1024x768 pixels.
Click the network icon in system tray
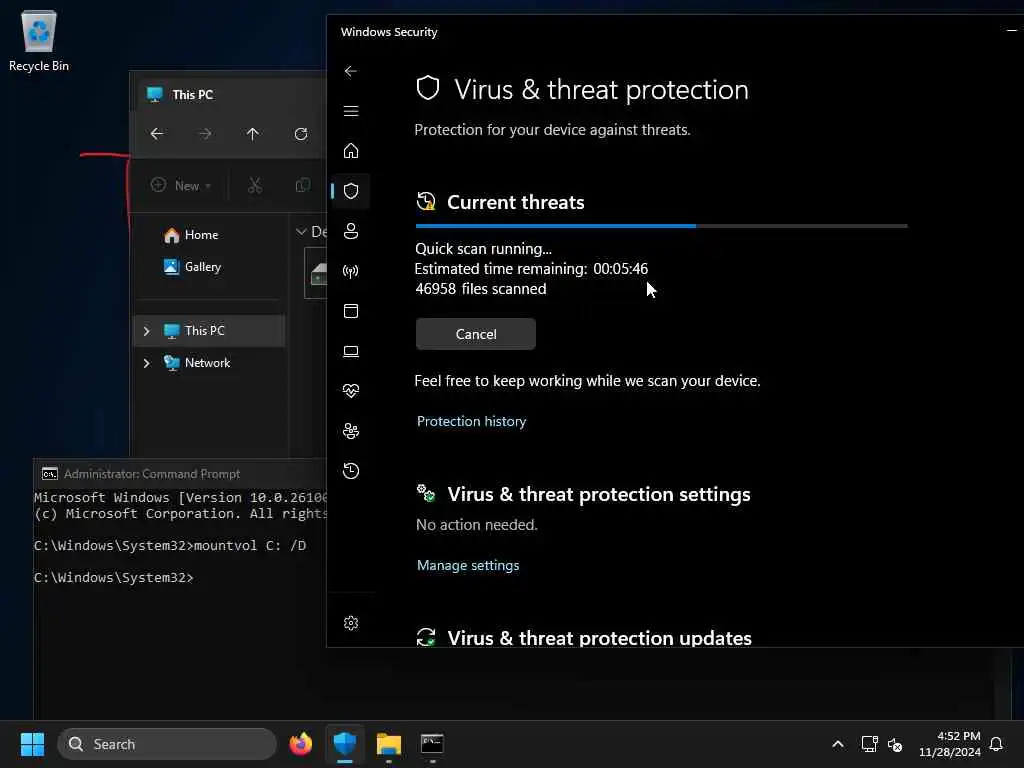869,744
